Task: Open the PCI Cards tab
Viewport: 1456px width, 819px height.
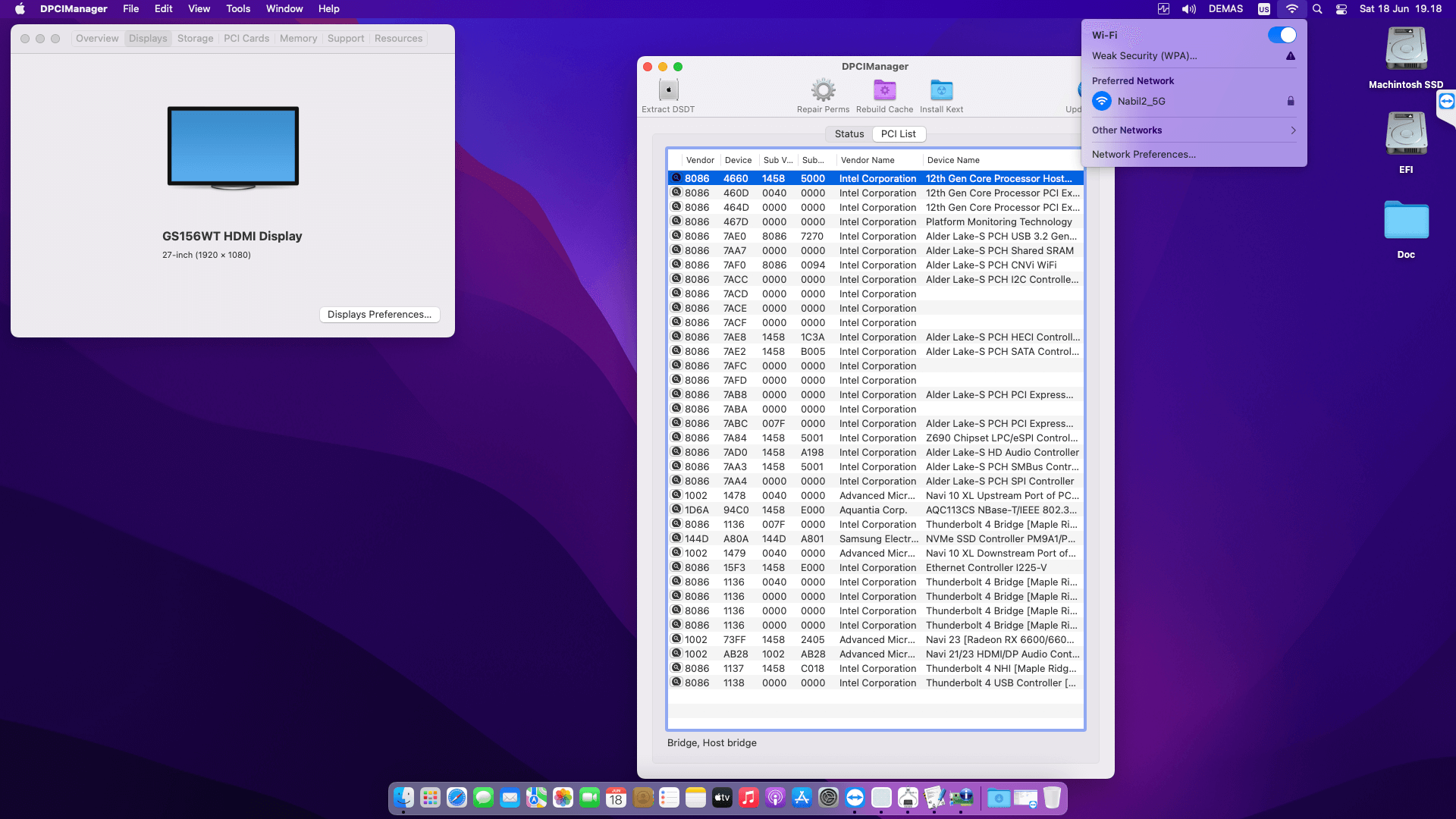Action: (x=246, y=39)
